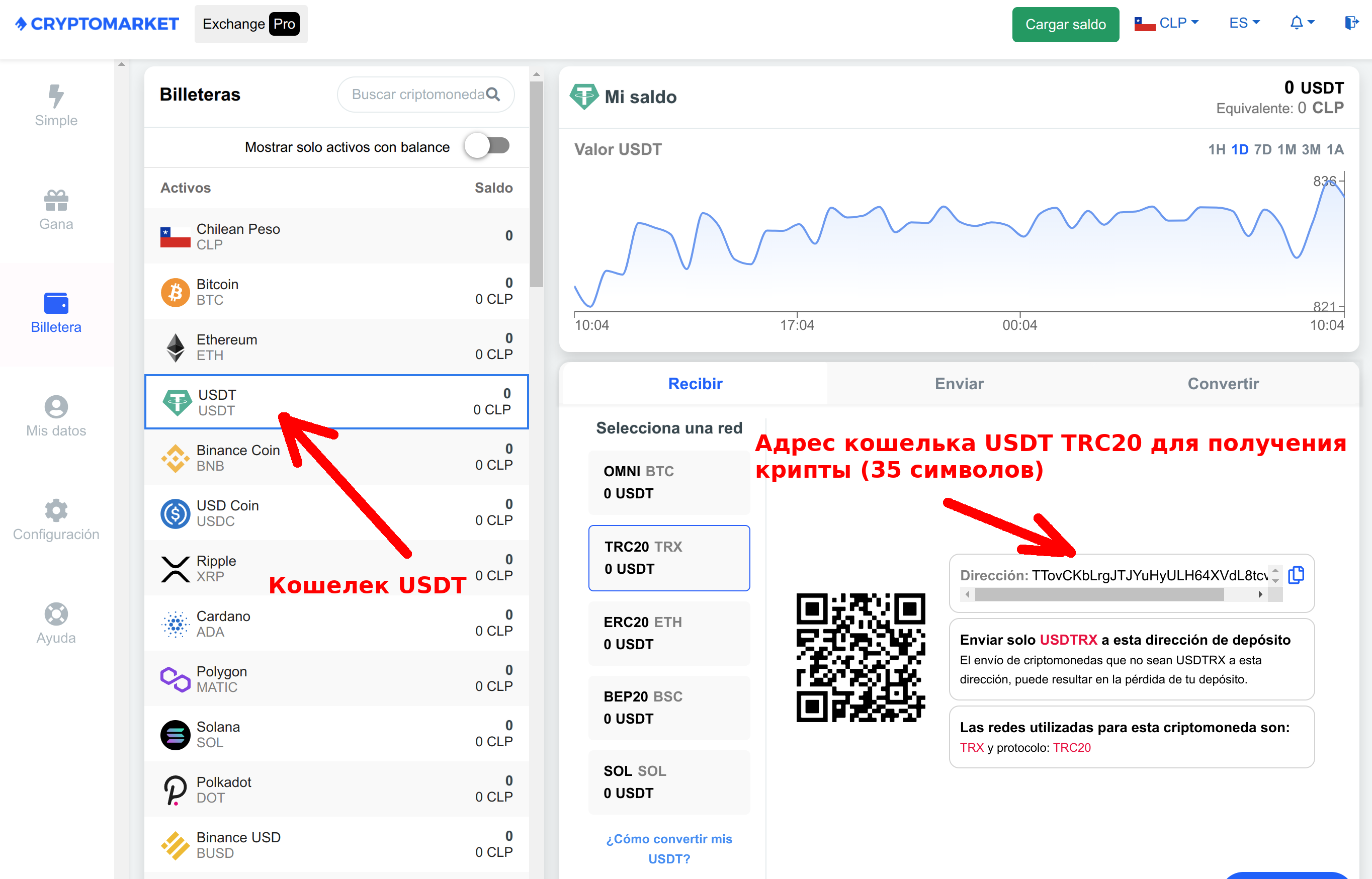
Task: Expand the ES language dropdown
Action: point(1244,23)
